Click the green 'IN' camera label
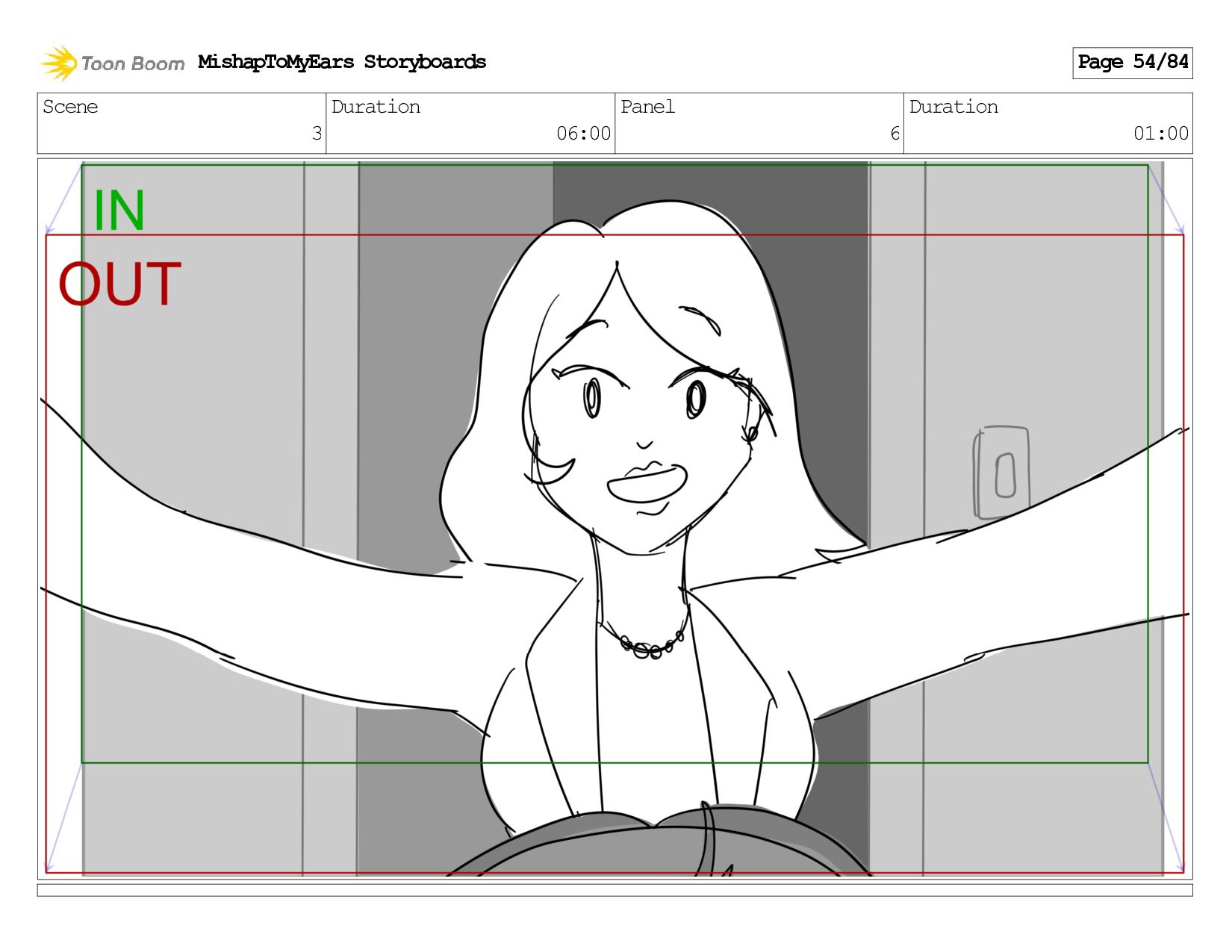Screen dimensions: 1232x952 tap(119, 211)
